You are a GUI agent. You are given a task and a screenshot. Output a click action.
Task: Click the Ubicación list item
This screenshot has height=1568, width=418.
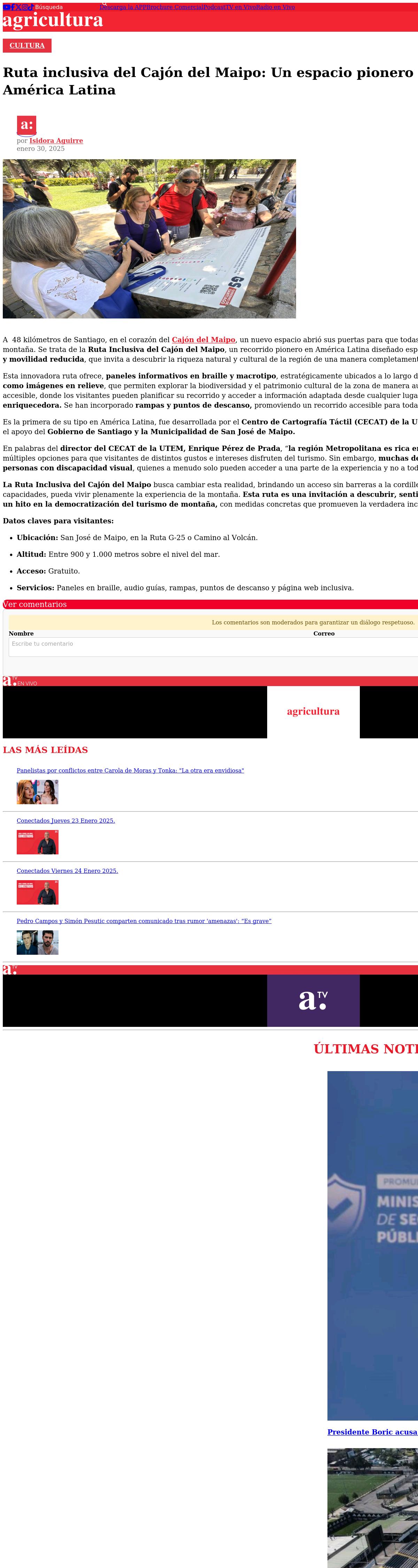137,538
